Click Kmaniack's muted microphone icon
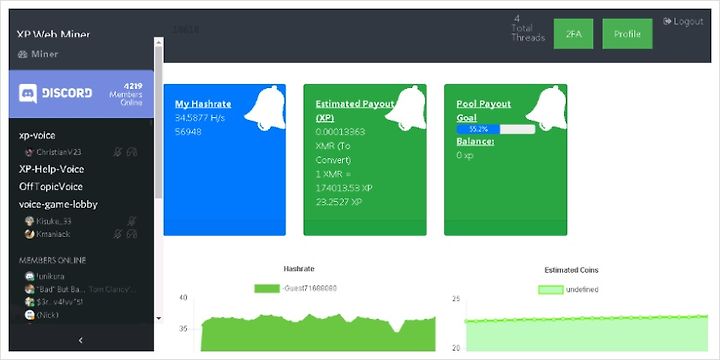This screenshot has height=360, width=720. pos(118,234)
